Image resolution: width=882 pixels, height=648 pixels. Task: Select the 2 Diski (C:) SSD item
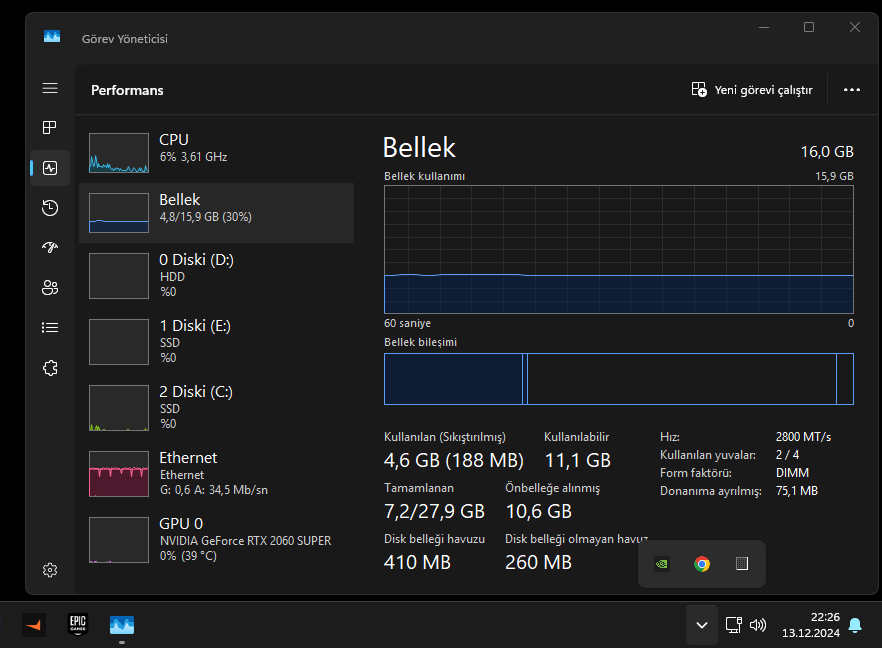coord(216,406)
